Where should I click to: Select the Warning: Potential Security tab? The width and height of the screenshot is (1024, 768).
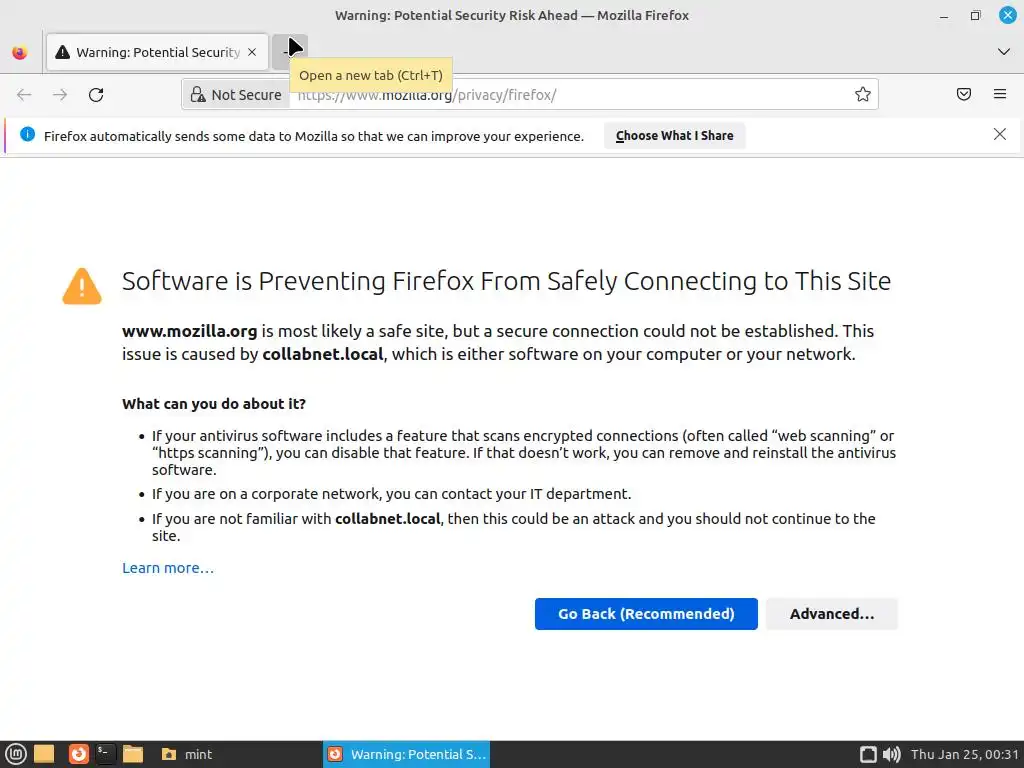[157, 52]
